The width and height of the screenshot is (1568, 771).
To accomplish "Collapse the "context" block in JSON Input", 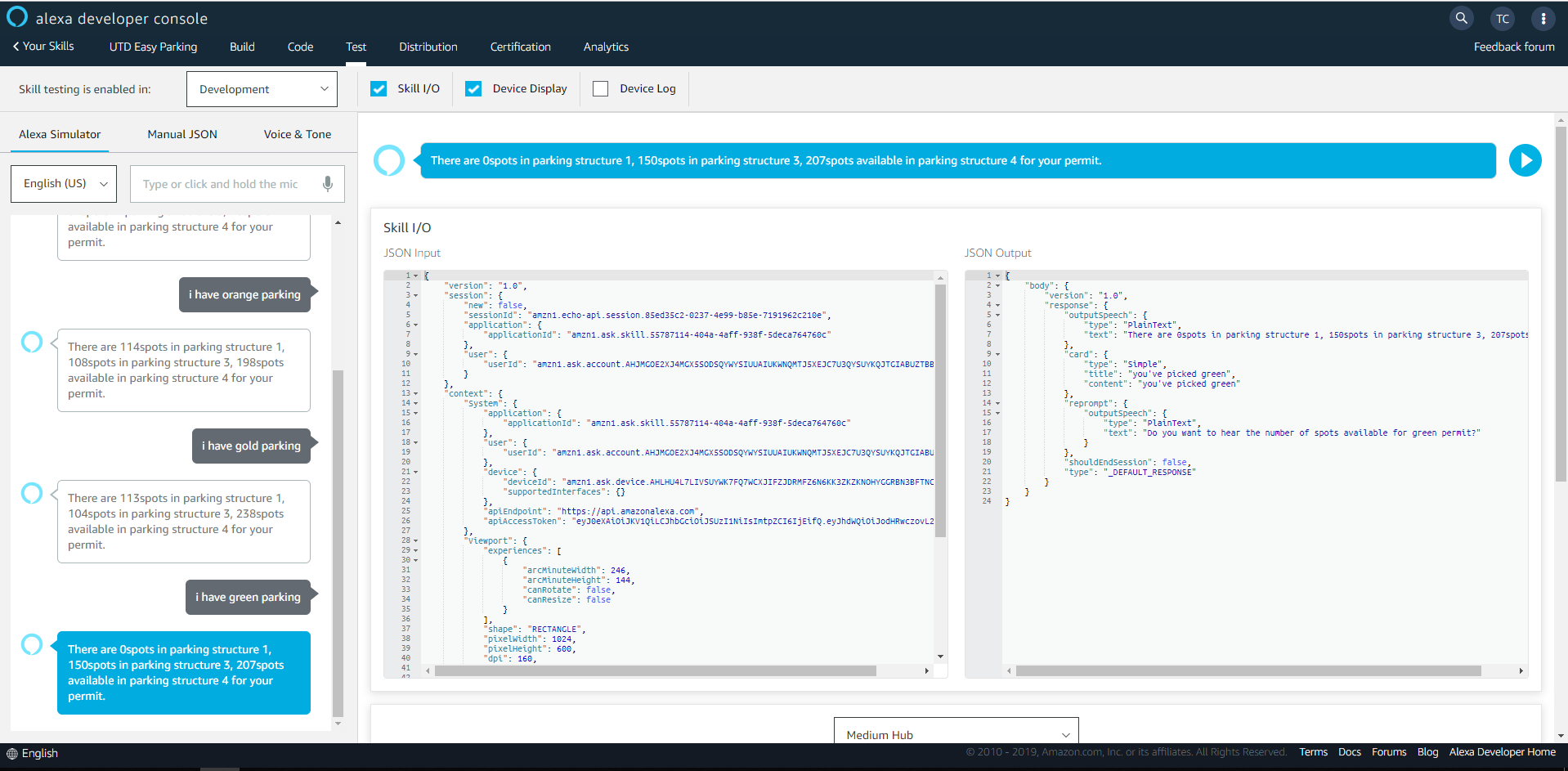I will (416, 393).
